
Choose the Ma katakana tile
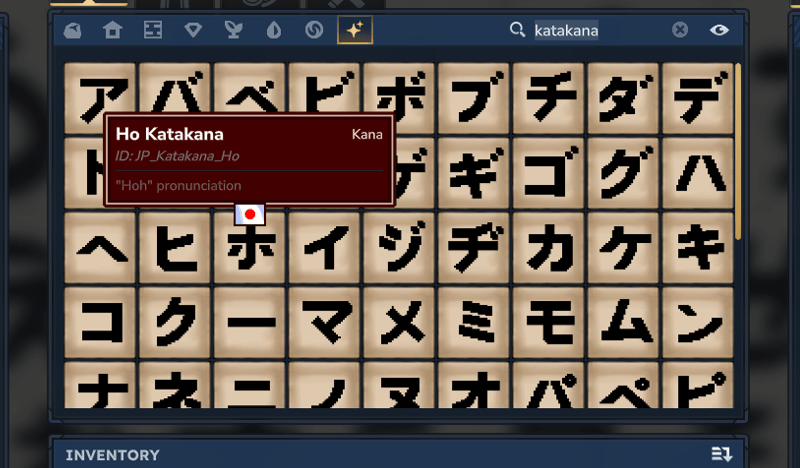tap(324, 323)
